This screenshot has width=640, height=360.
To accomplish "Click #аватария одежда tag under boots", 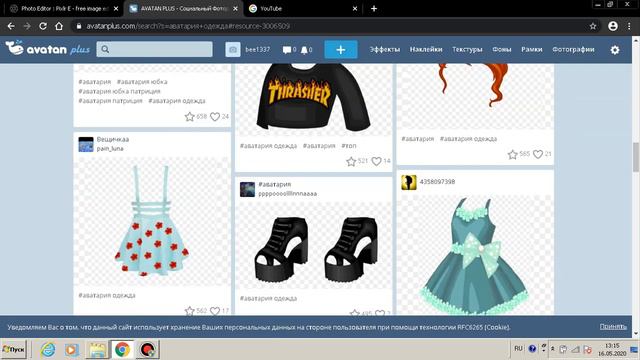I will (x=269, y=298).
